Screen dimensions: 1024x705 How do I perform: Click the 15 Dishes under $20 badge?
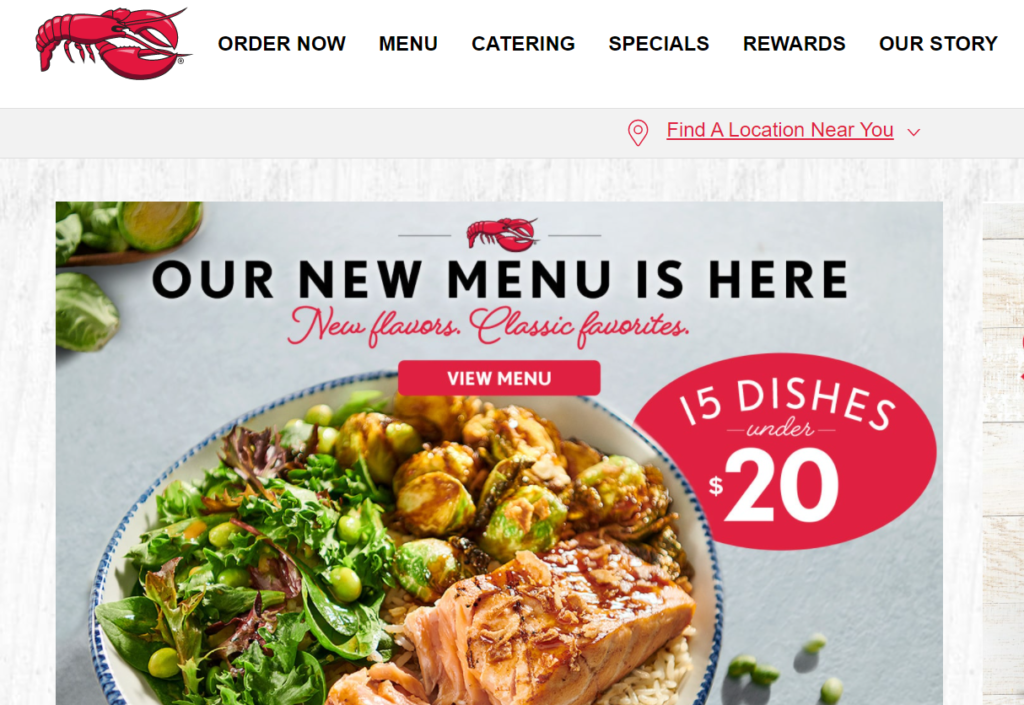click(x=785, y=452)
